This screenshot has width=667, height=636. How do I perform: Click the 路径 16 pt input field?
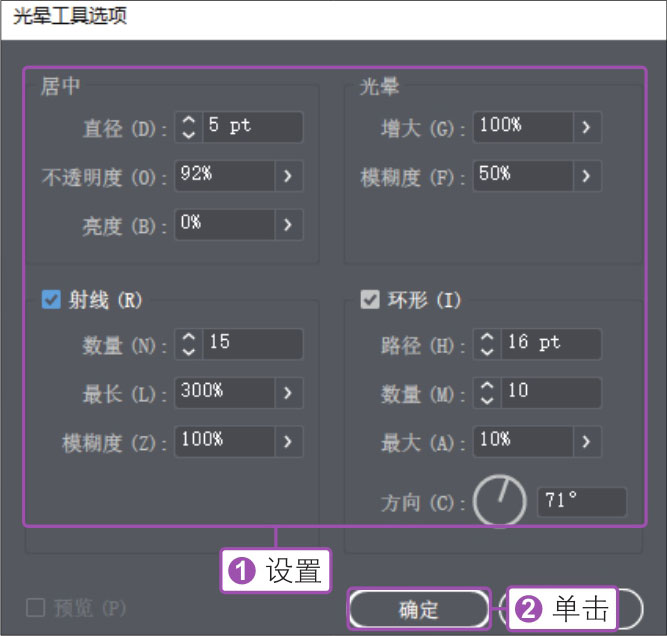pos(551,343)
